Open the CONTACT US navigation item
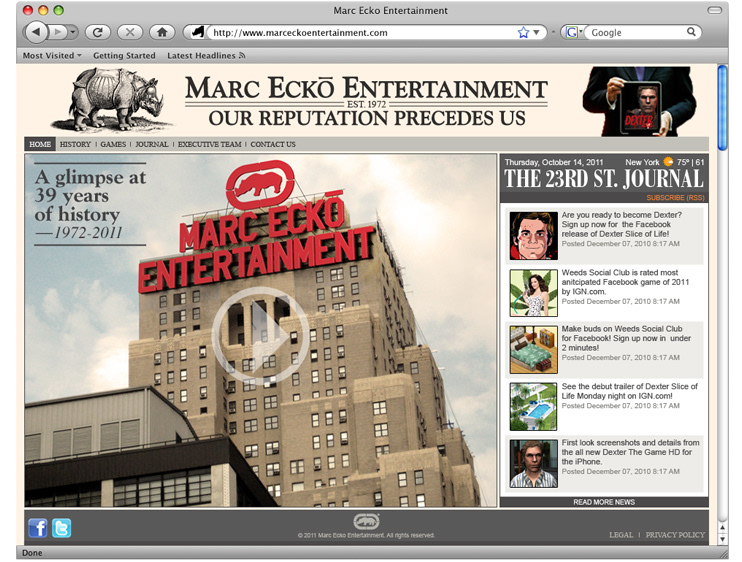Screen dimensions: 742x562 pos(273,144)
